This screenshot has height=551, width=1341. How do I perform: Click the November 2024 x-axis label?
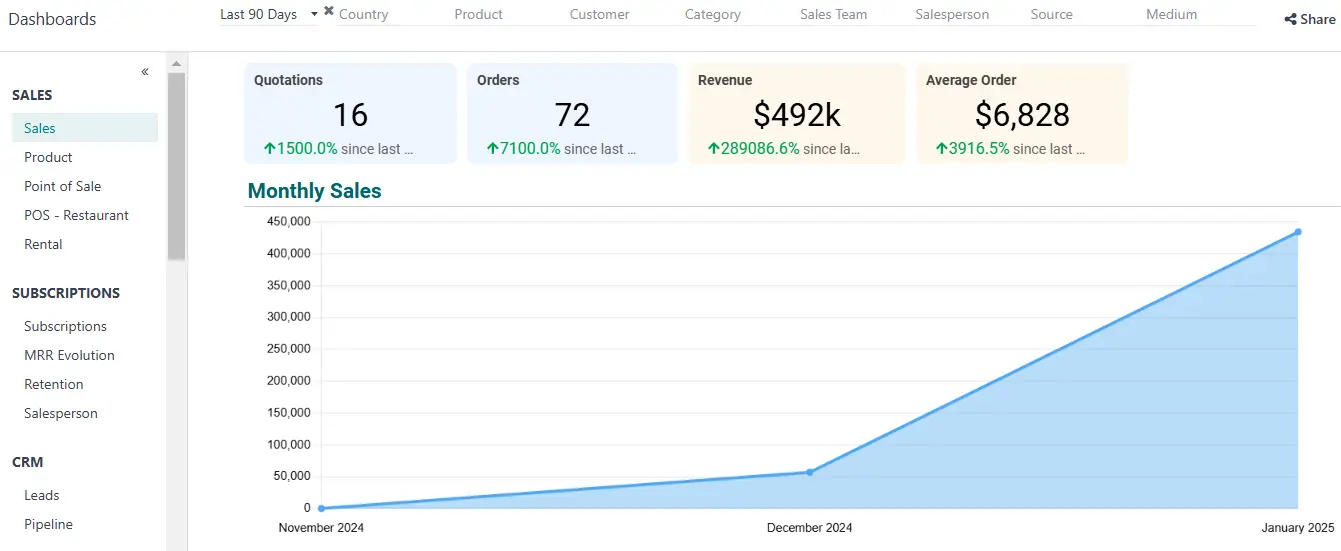pyautogui.click(x=321, y=528)
